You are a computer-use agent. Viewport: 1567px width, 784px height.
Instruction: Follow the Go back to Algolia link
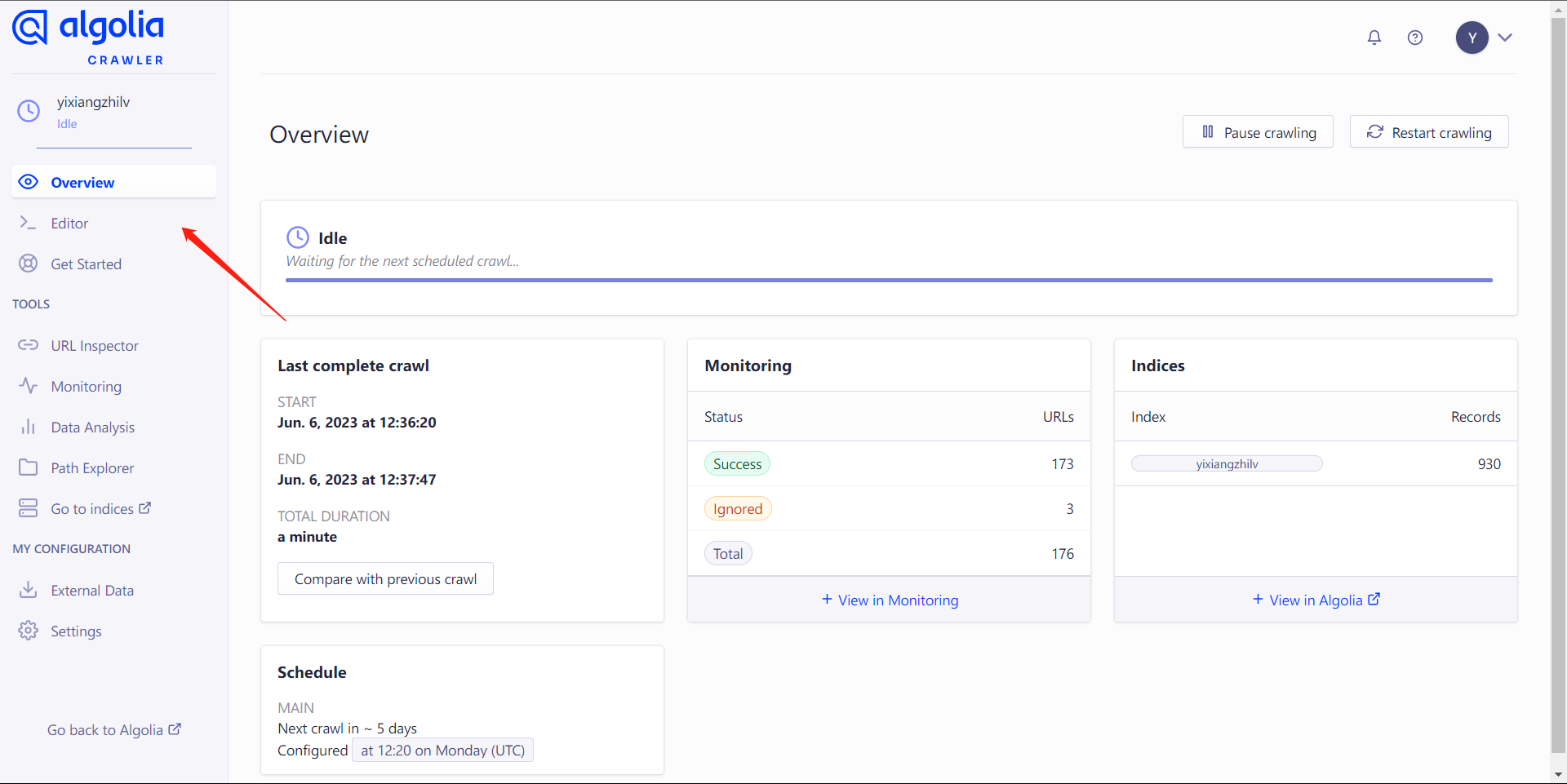pos(113,730)
